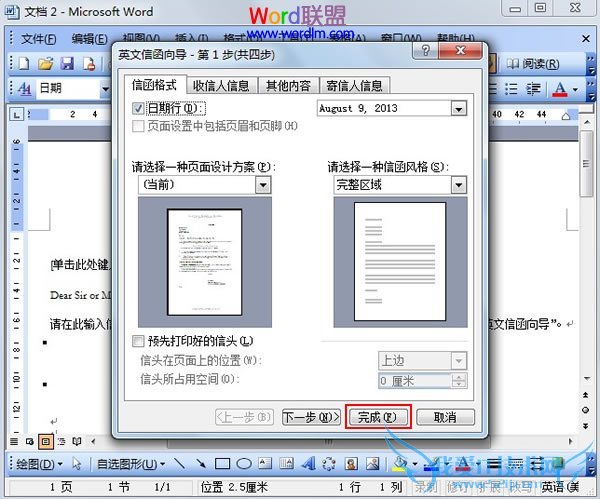Image resolution: width=600 pixels, height=499 pixels.
Task: Switch to the 信函格式 tab
Action: (155, 85)
